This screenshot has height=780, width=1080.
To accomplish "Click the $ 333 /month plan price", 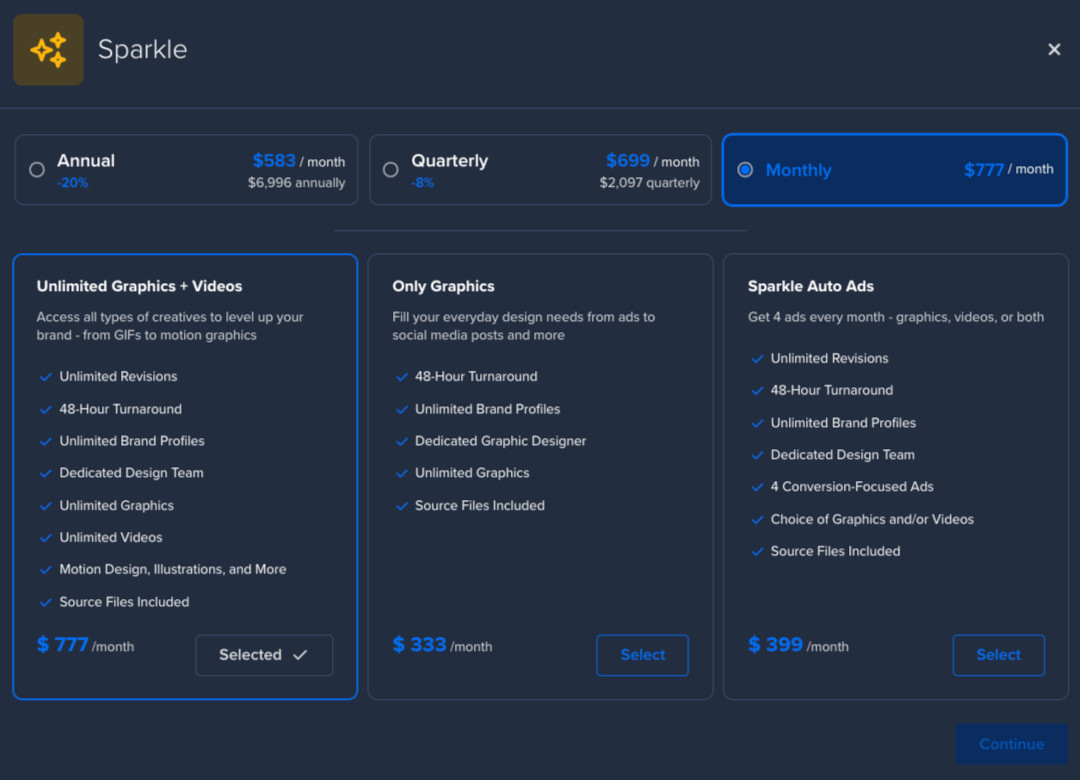I will 442,645.
